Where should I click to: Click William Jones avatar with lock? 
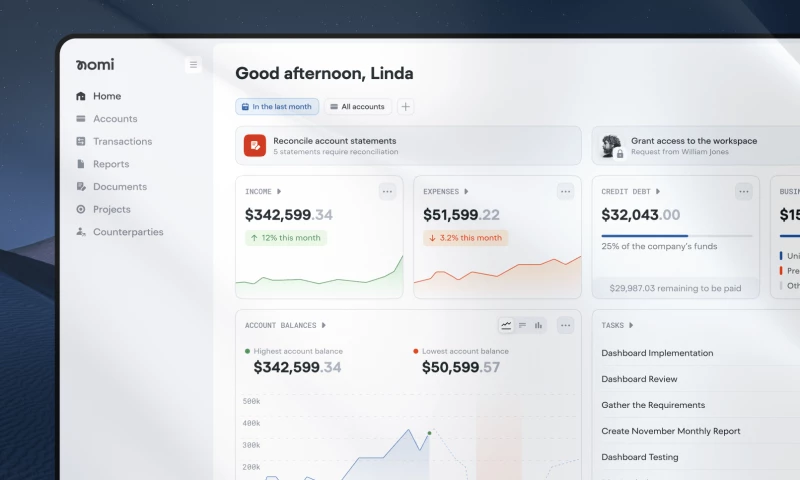(612, 146)
